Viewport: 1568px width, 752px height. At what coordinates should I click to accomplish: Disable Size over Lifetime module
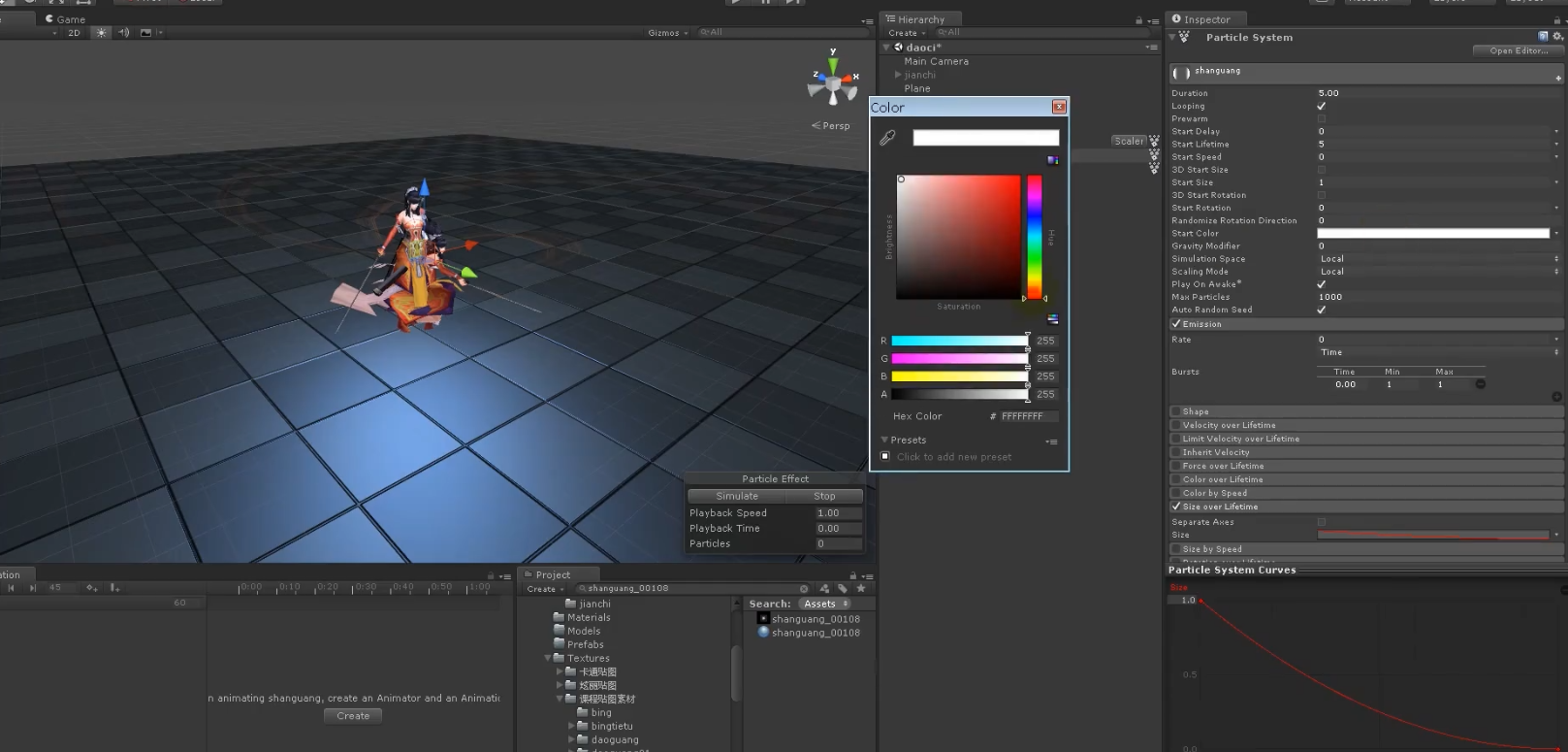point(1176,507)
